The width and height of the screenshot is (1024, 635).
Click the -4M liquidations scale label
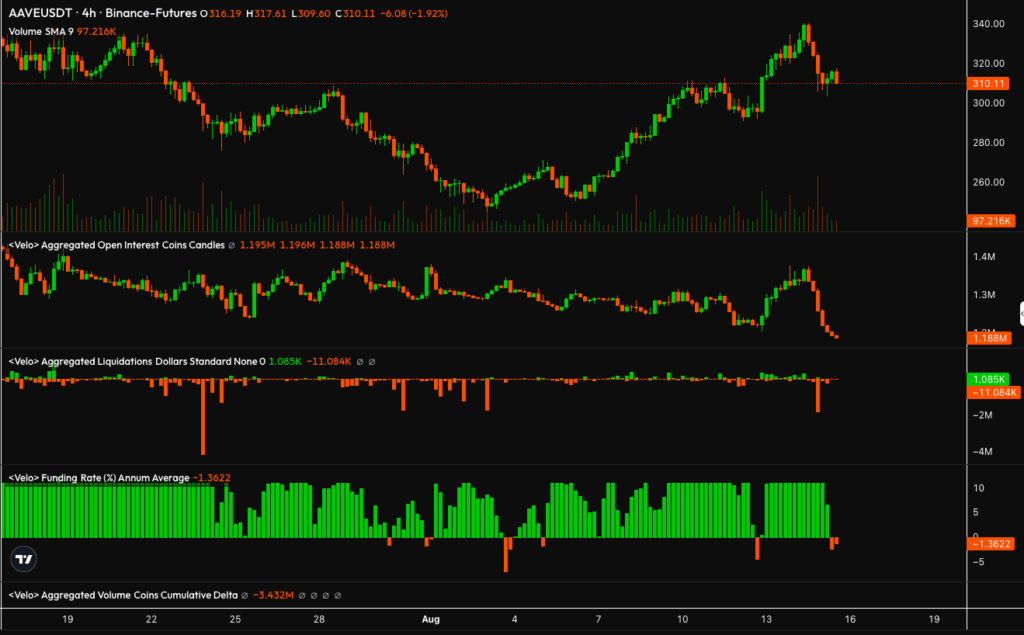click(x=983, y=452)
